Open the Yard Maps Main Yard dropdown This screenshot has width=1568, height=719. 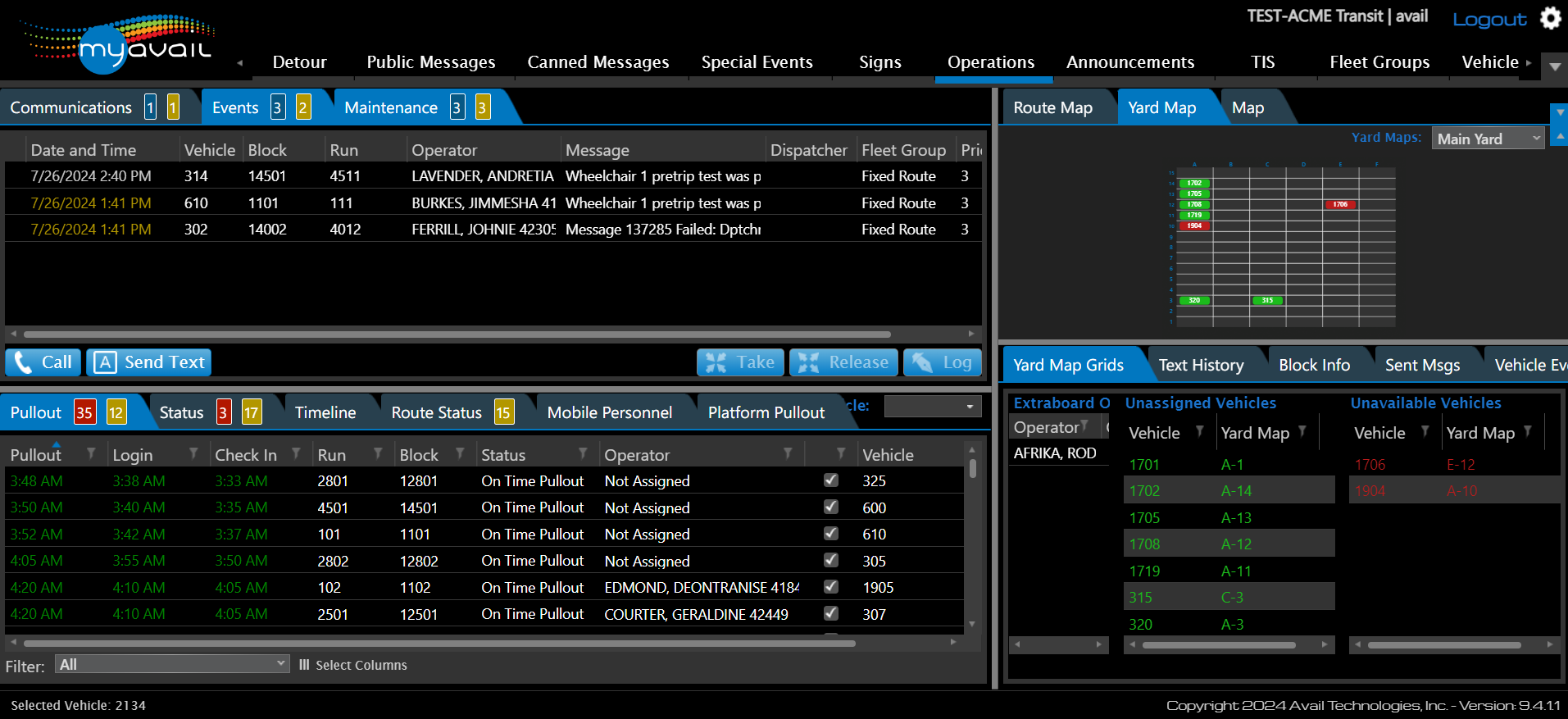1487,139
